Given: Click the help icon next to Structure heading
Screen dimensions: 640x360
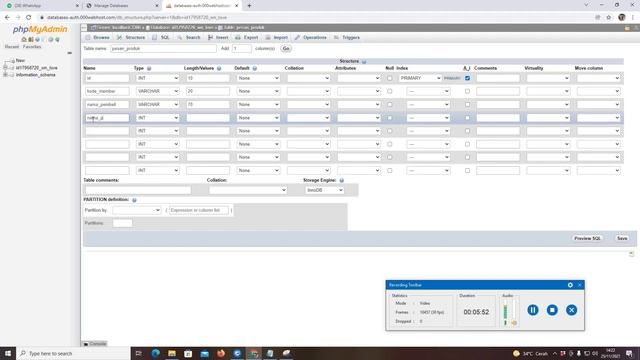Looking at the screenshot, I should [x=364, y=61].
